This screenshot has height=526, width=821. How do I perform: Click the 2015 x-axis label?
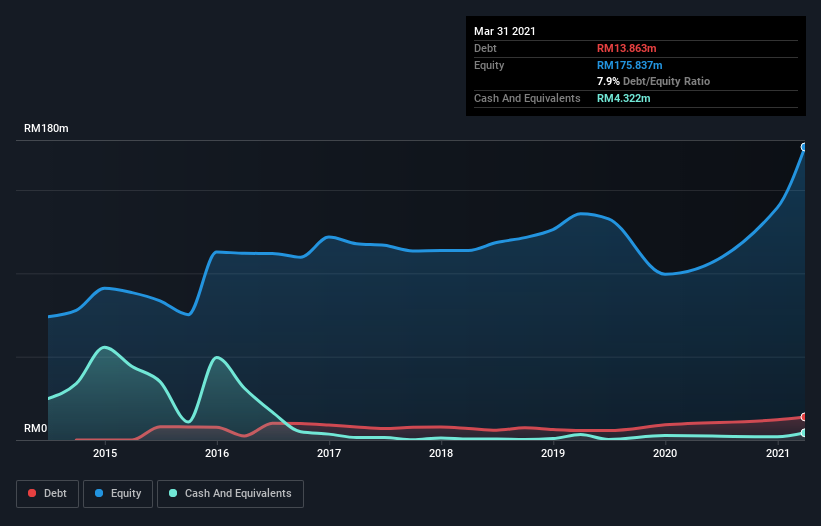click(x=105, y=453)
